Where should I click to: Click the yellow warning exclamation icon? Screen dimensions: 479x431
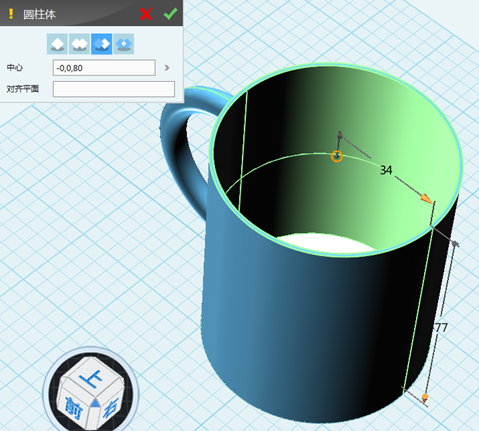tap(11, 14)
